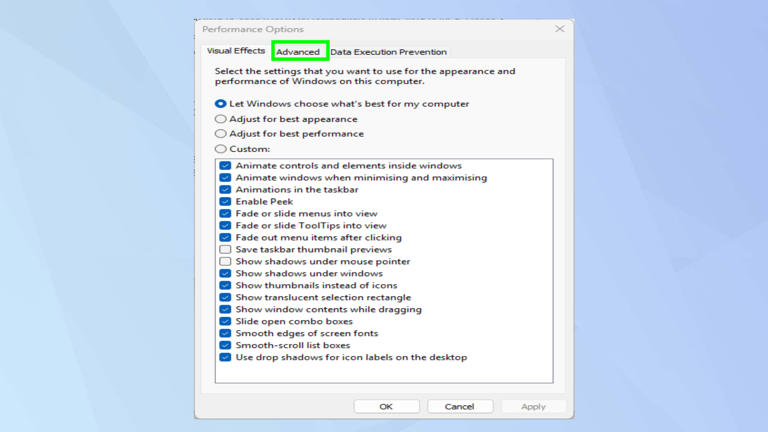Switch to the Advanced tab
Viewport: 768px width, 432px height.
[x=298, y=51]
